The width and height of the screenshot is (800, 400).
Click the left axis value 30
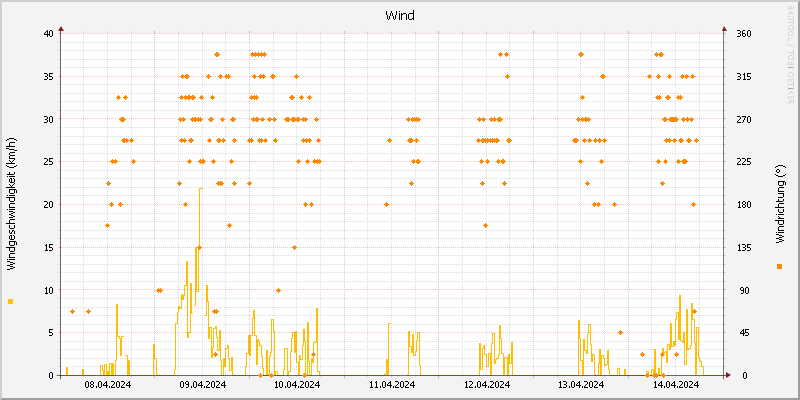click(x=48, y=119)
